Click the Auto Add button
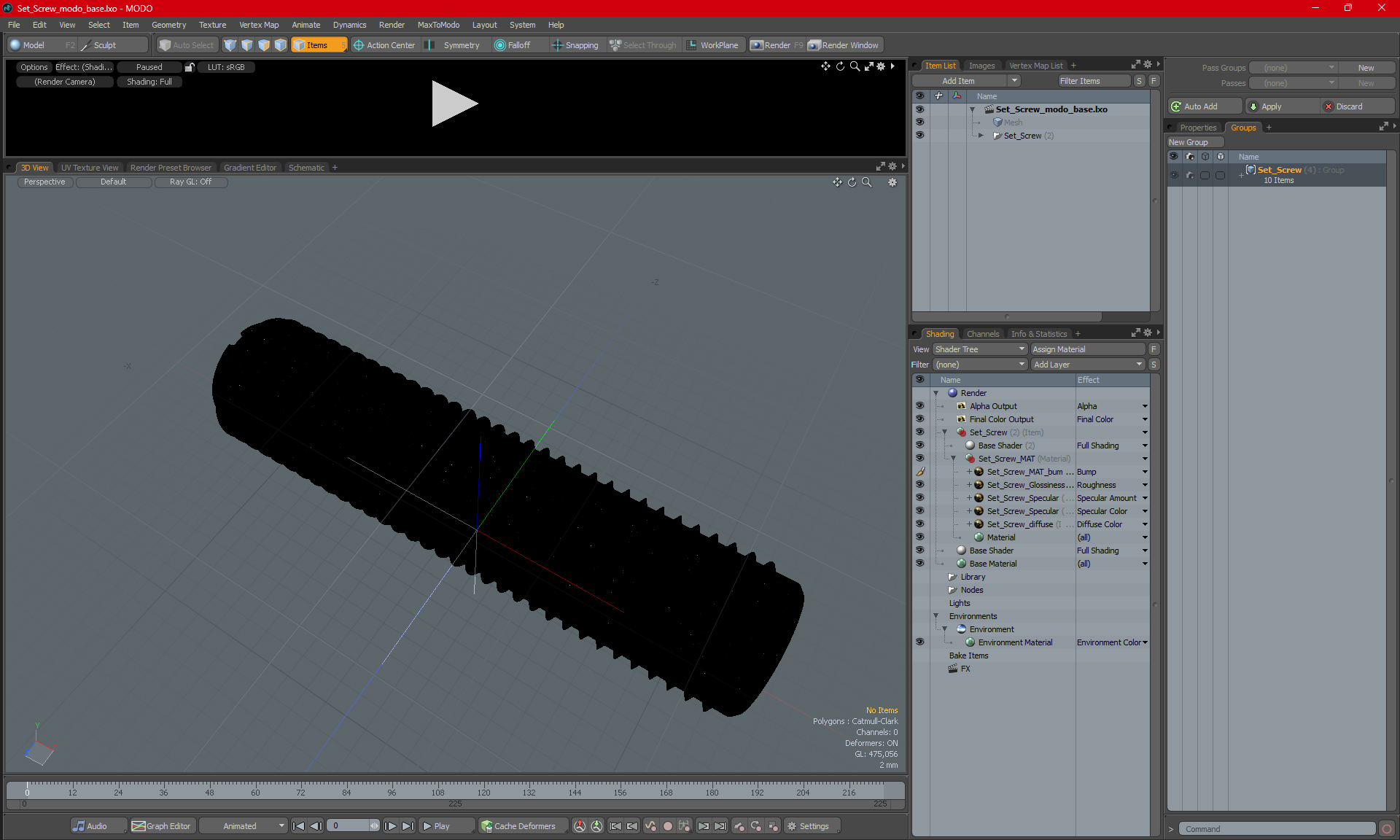The image size is (1400, 840). (x=1204, y=106)
